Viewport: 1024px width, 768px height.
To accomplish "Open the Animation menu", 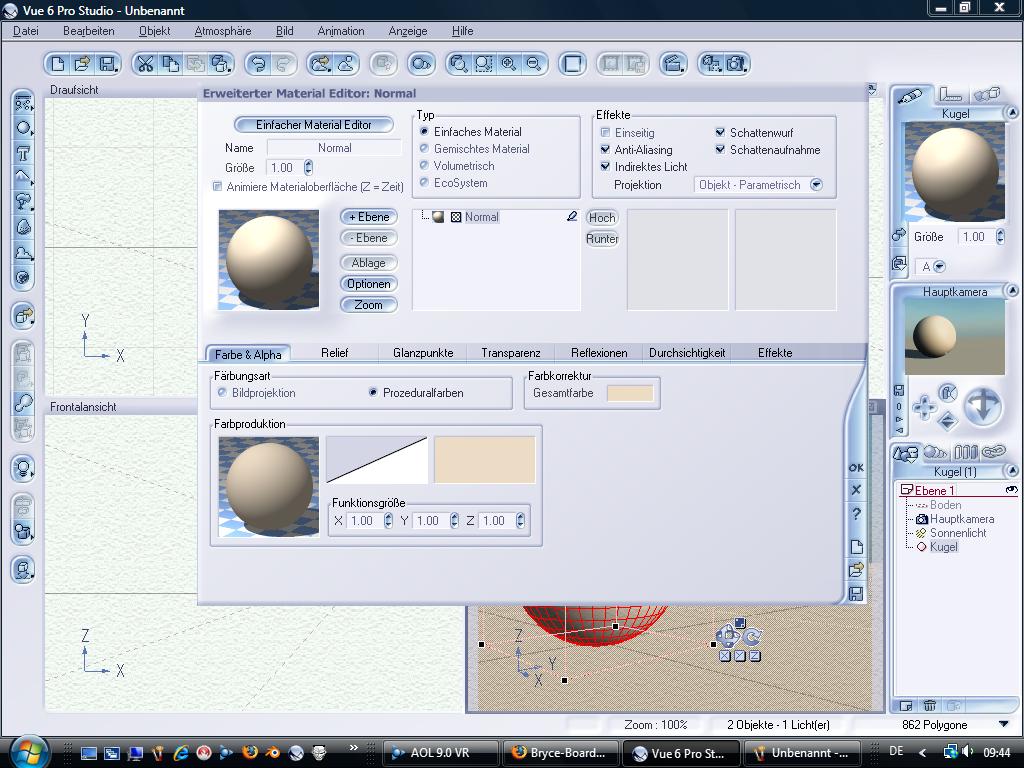I will point(341,31).
